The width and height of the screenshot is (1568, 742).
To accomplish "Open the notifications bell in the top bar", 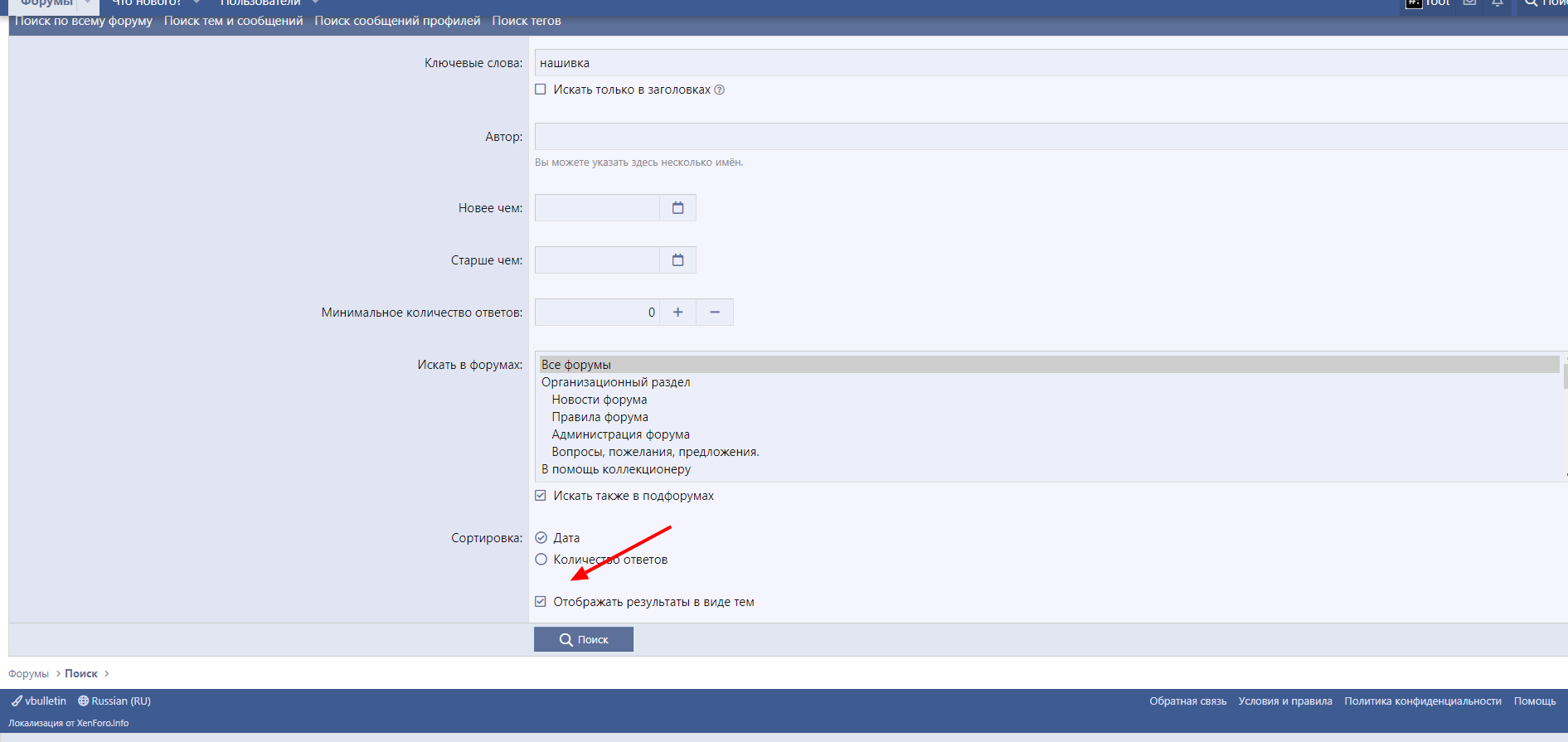I will (x=1498, y=3).
